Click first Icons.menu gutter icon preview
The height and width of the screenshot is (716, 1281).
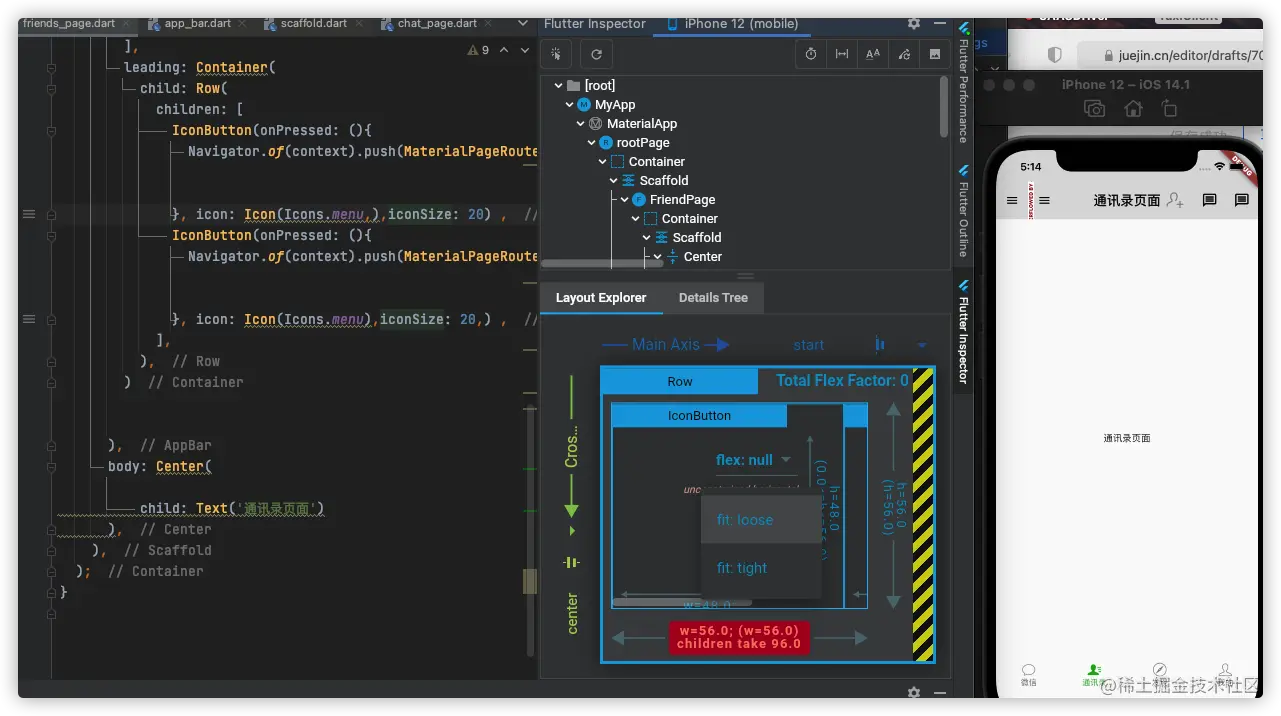click(28, 214)
